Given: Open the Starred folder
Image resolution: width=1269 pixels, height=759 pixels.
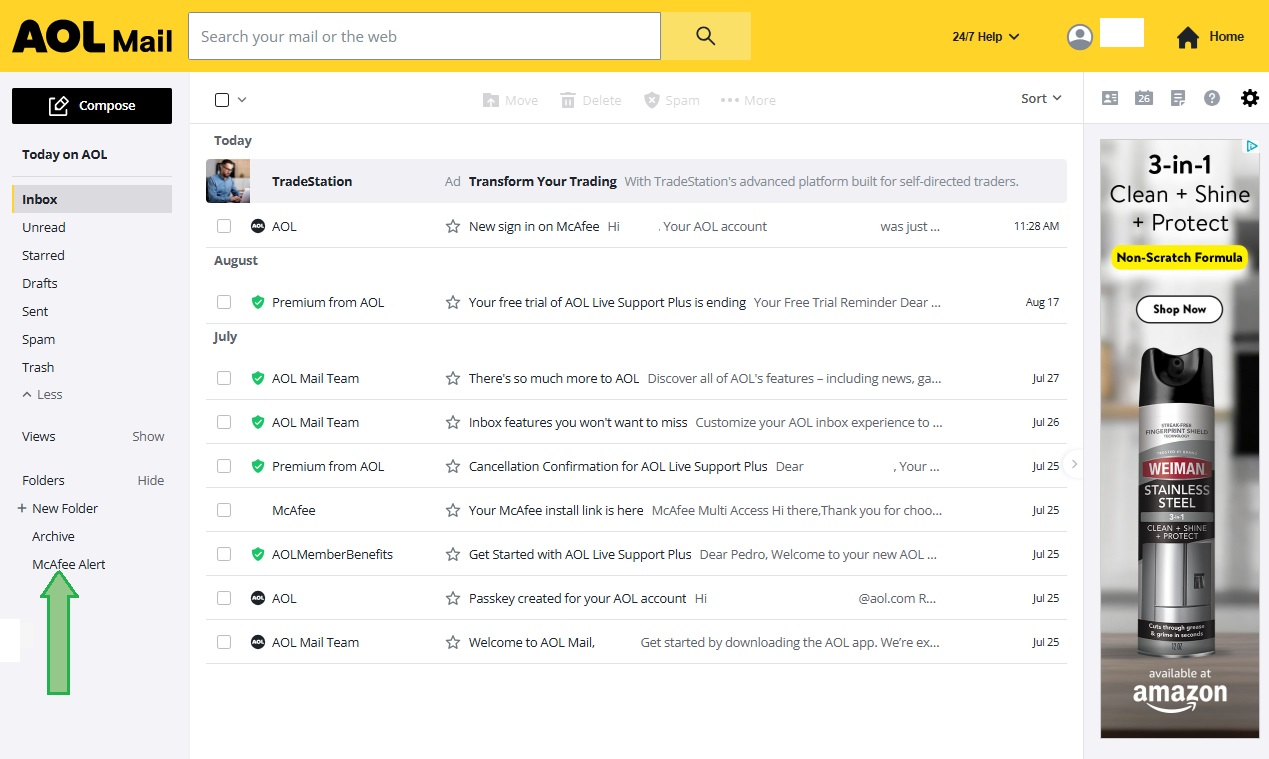Looking at the screenshot, I should pyautogui.click(x=43, y=255).
